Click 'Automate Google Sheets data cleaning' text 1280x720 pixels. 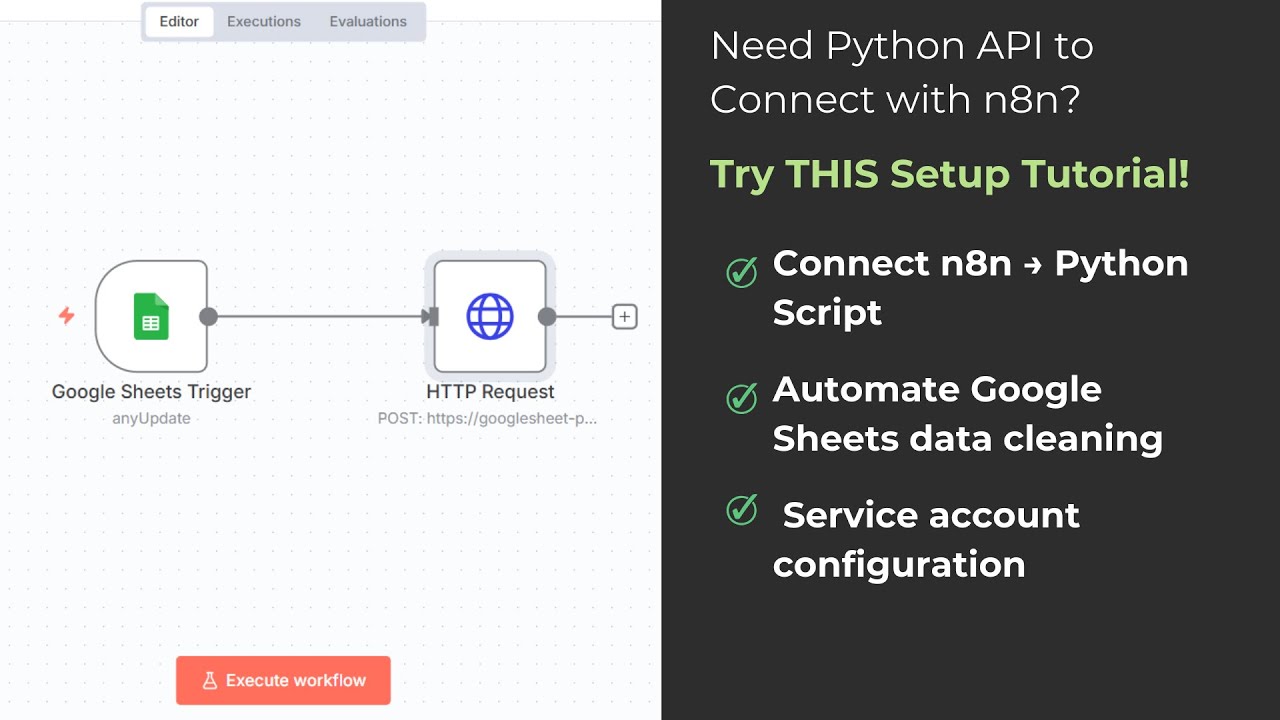968,414
